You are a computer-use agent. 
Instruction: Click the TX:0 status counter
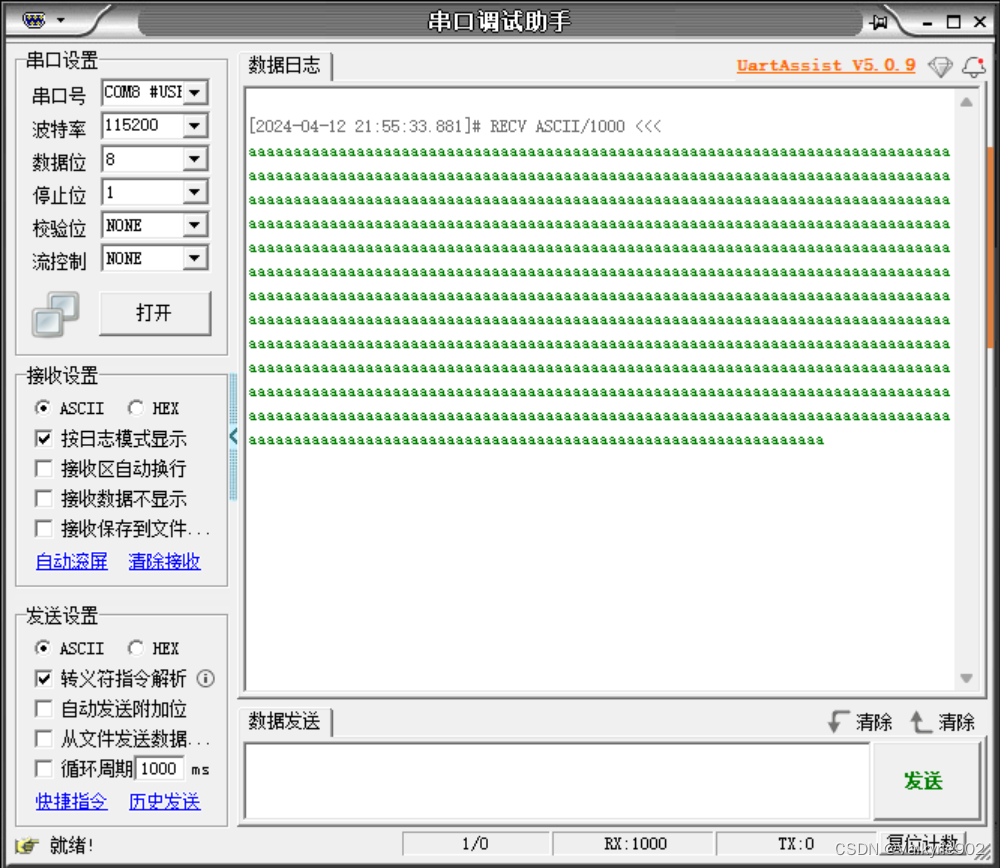795,844
